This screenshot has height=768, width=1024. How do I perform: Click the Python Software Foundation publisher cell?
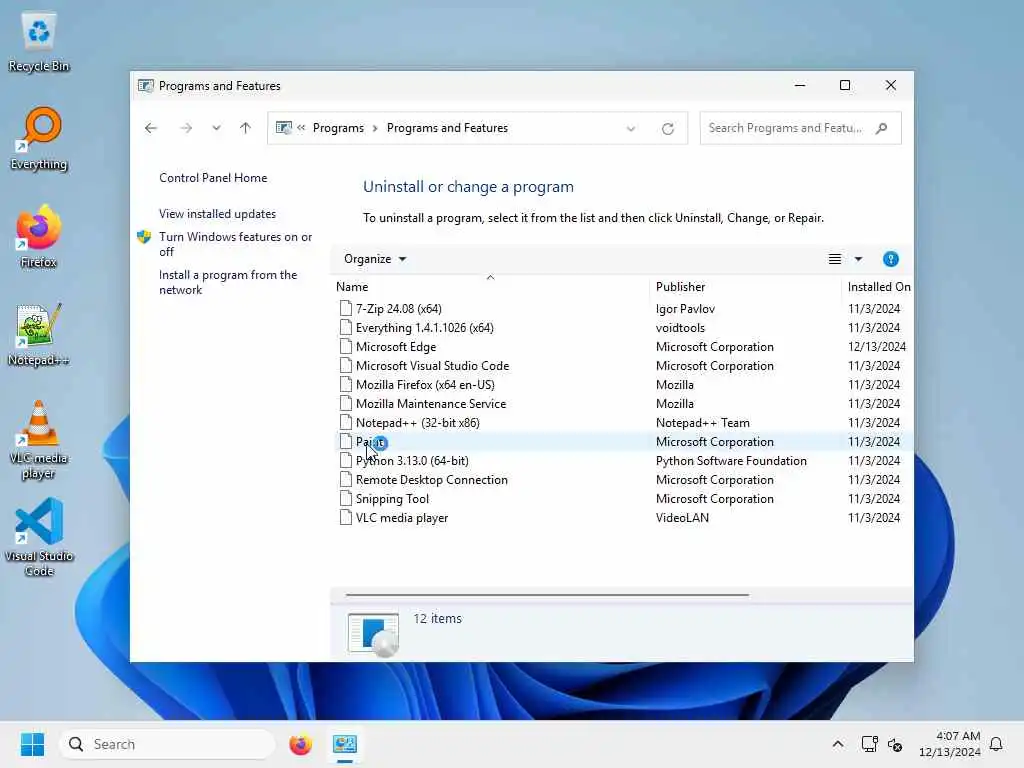731,460
